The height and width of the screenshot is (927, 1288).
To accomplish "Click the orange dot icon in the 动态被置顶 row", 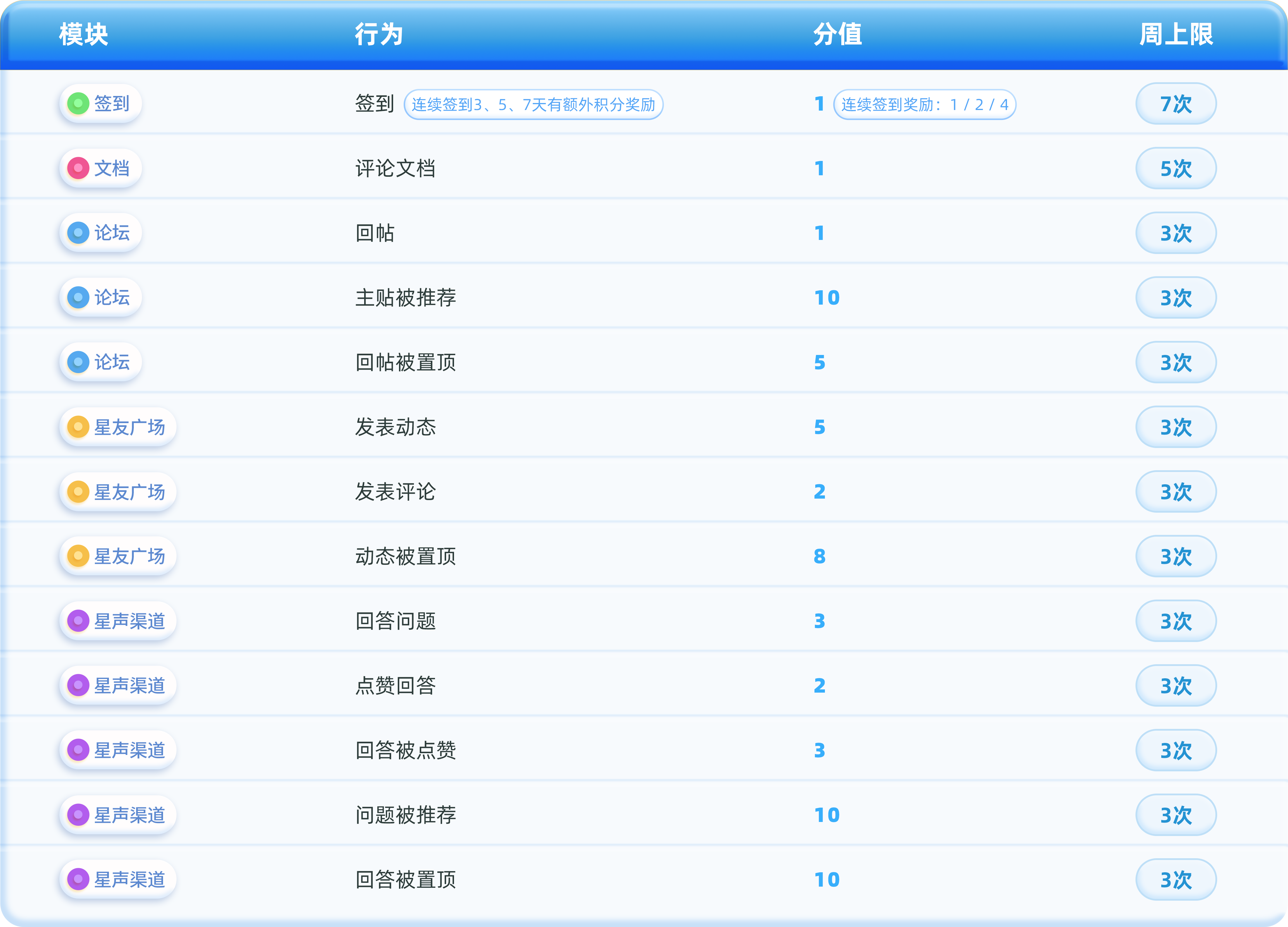I will tap(78, 556).
